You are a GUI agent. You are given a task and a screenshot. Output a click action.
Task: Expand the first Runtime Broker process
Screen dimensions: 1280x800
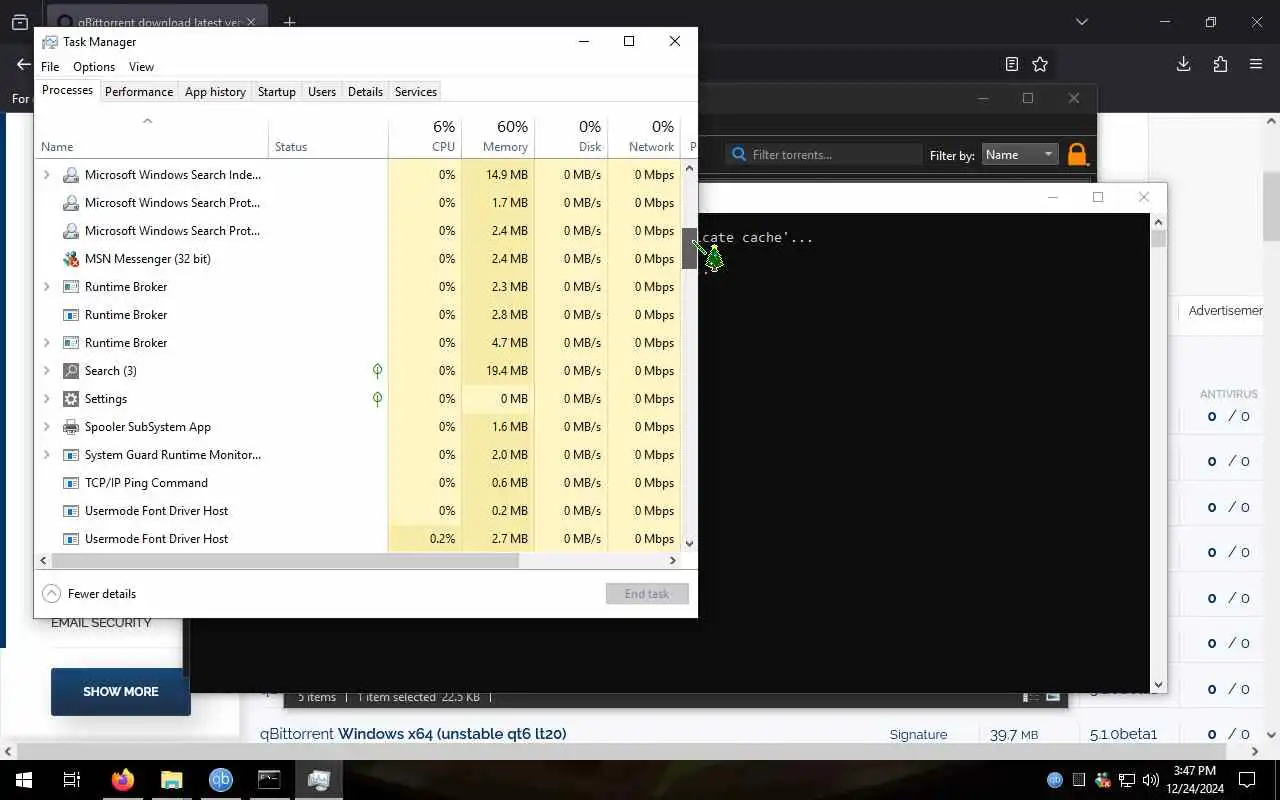click(46, 287)
